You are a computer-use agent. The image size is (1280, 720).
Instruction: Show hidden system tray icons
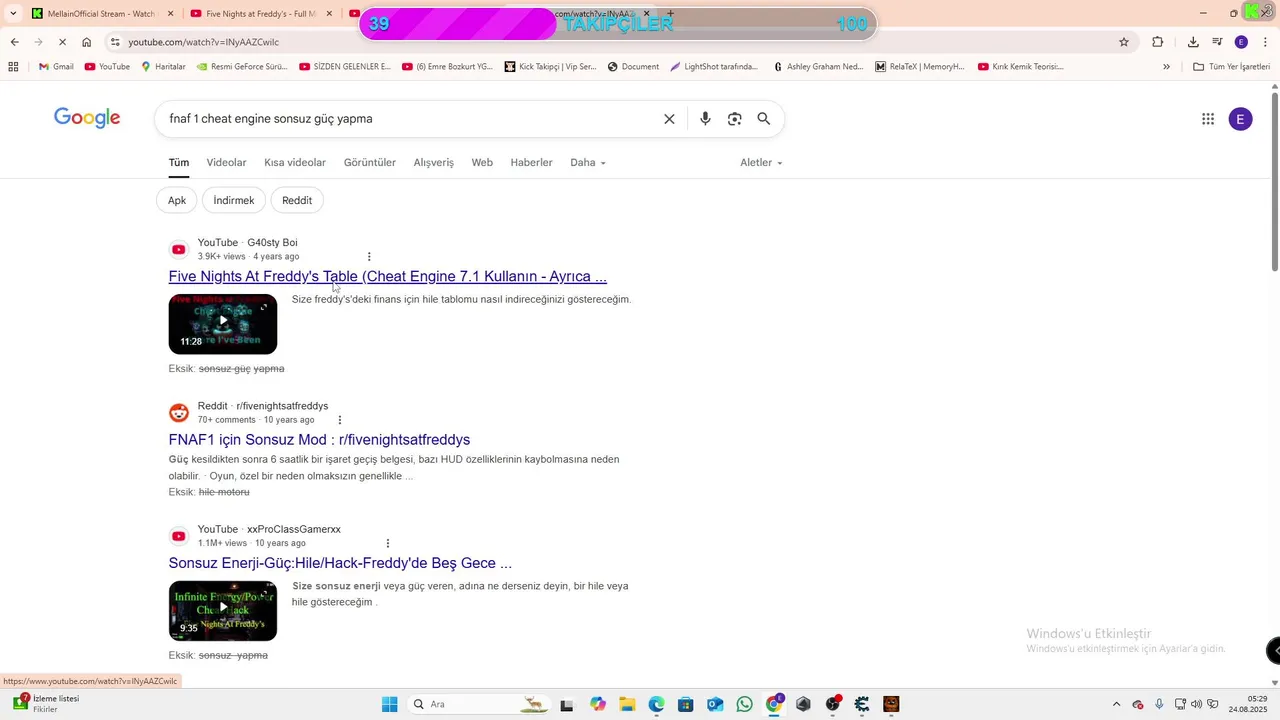click(1116, 704)
